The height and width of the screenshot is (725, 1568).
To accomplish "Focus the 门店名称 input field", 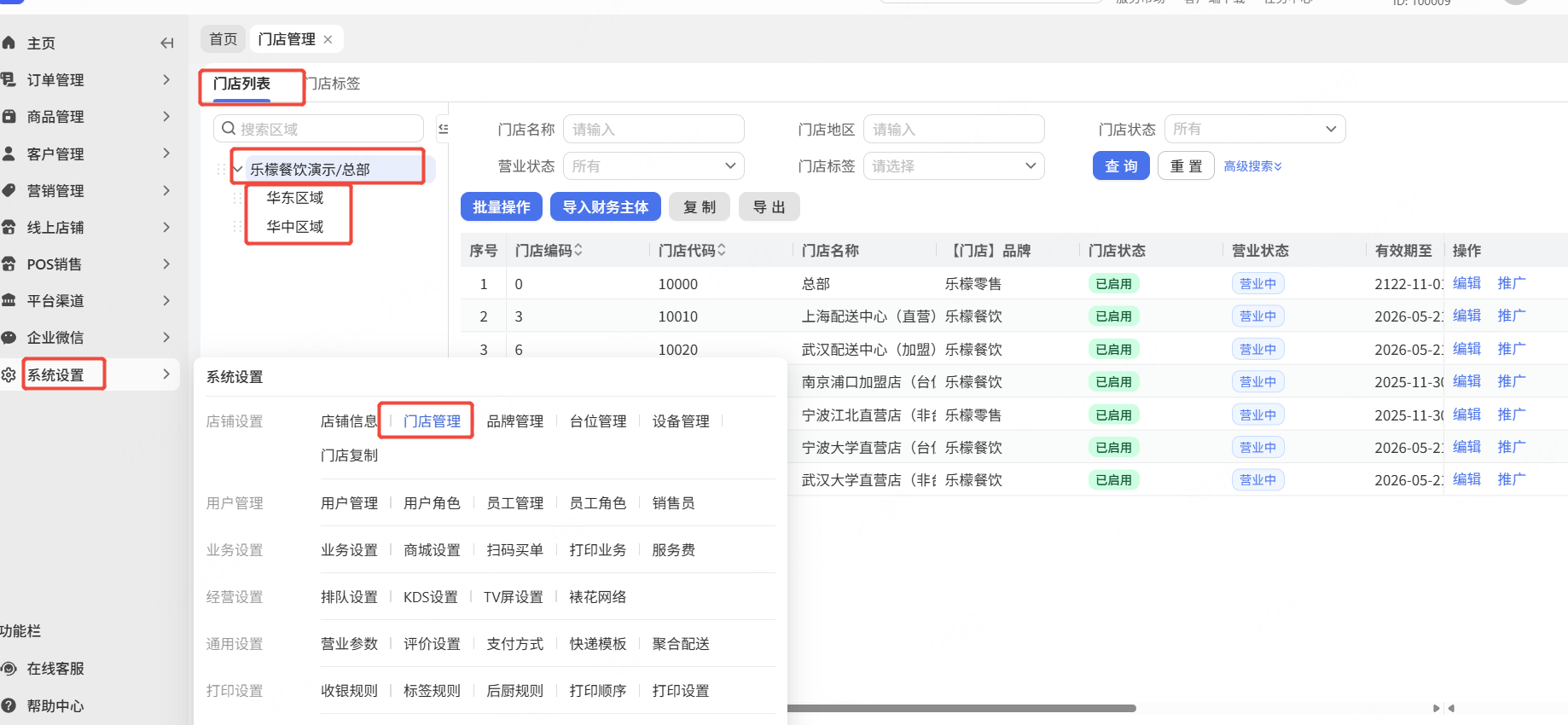I will (653, 129).
